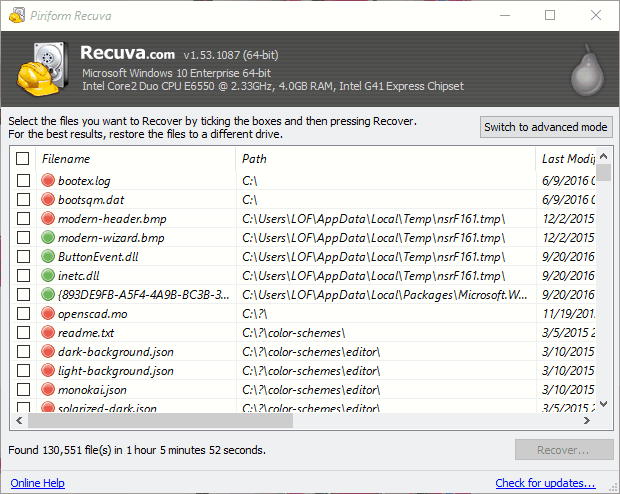
Task: Click green status dot for ButtonEvent.dll
Action: click(x=48, y=256)
